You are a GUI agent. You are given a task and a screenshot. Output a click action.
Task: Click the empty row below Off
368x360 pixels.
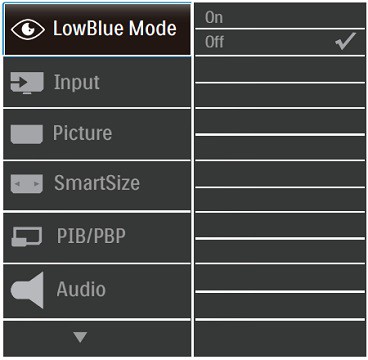[x=280, y=69]
